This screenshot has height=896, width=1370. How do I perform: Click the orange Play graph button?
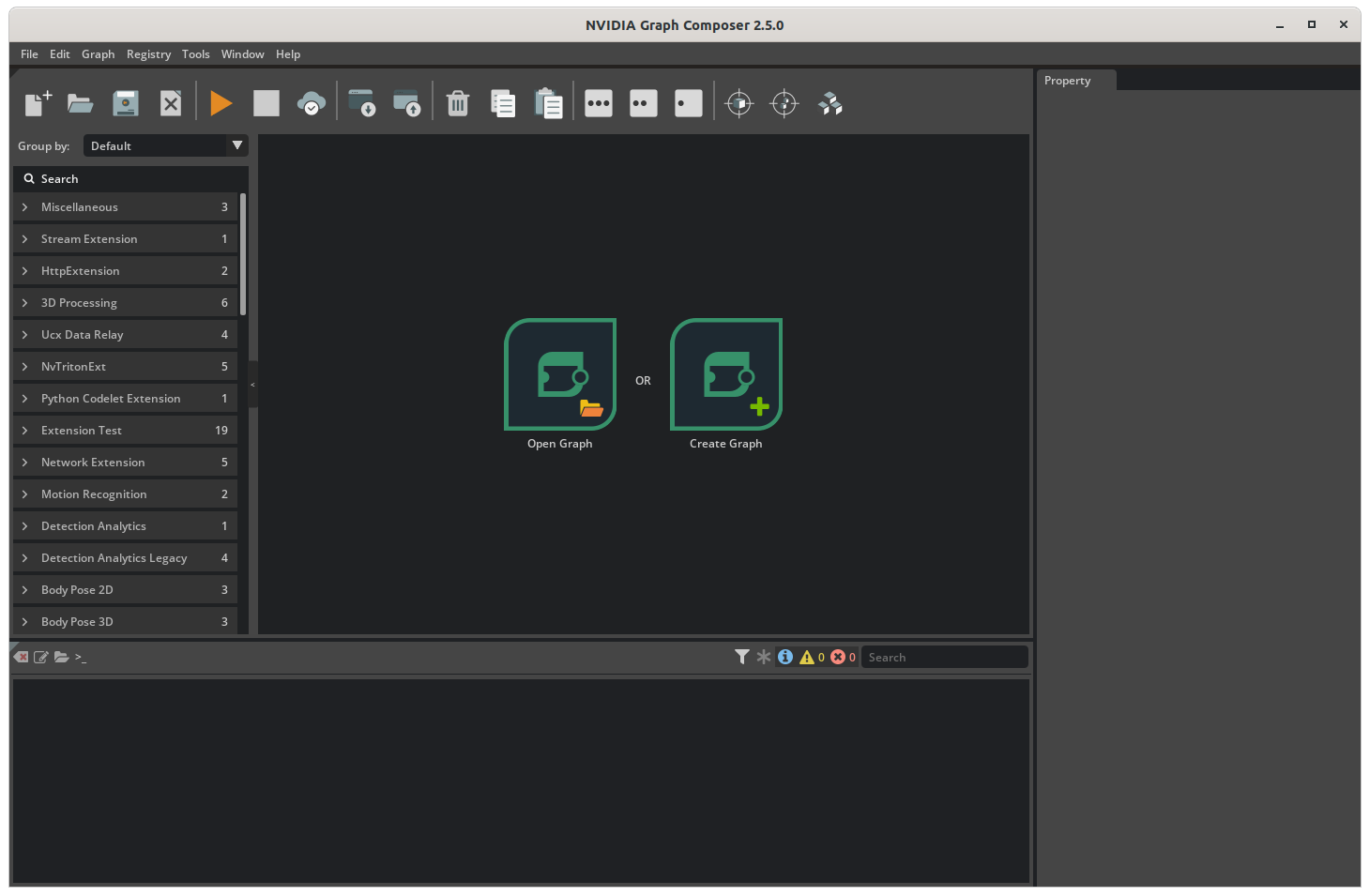click(x=221, y=103)
